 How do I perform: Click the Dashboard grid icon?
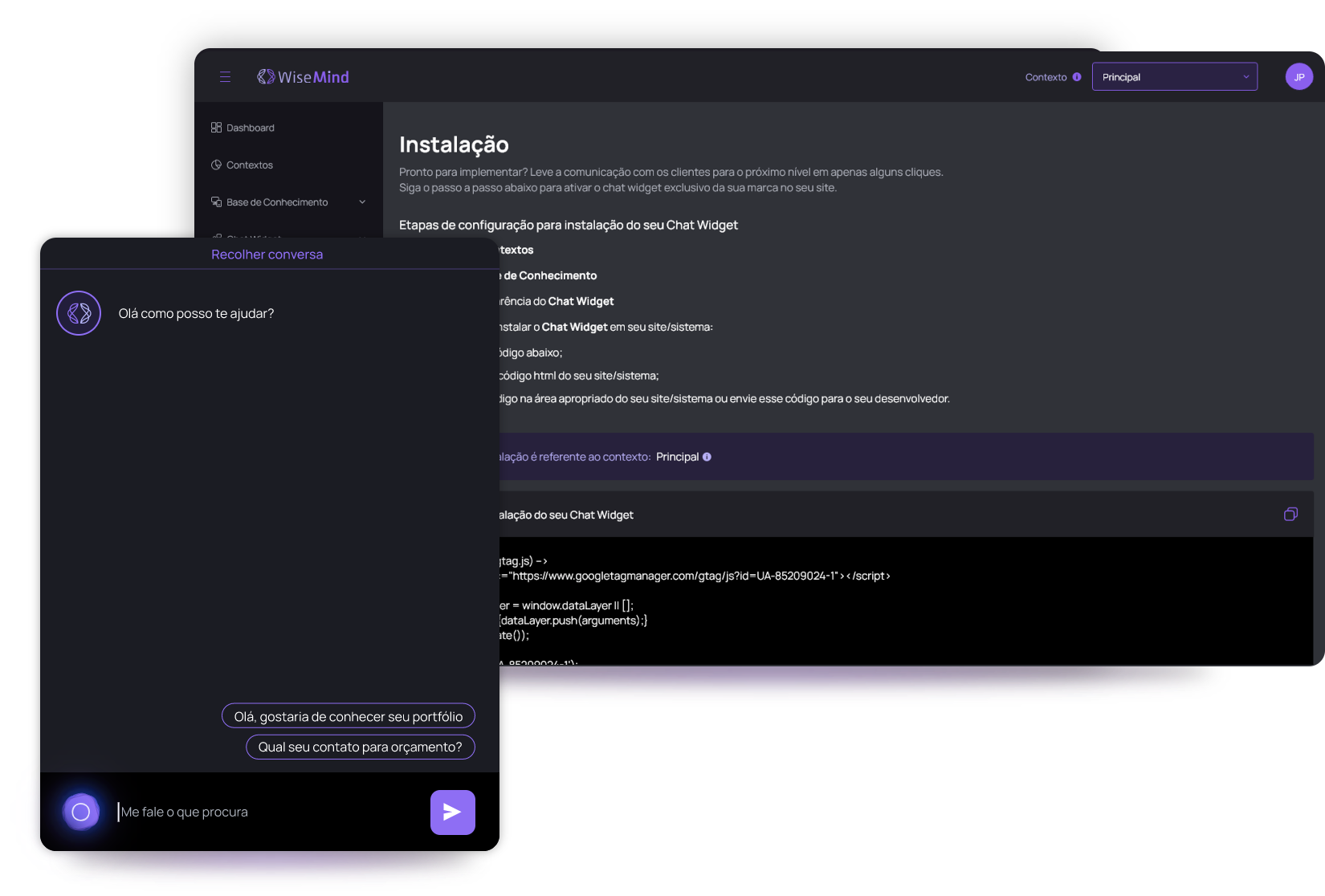click(x=216, y=128)
